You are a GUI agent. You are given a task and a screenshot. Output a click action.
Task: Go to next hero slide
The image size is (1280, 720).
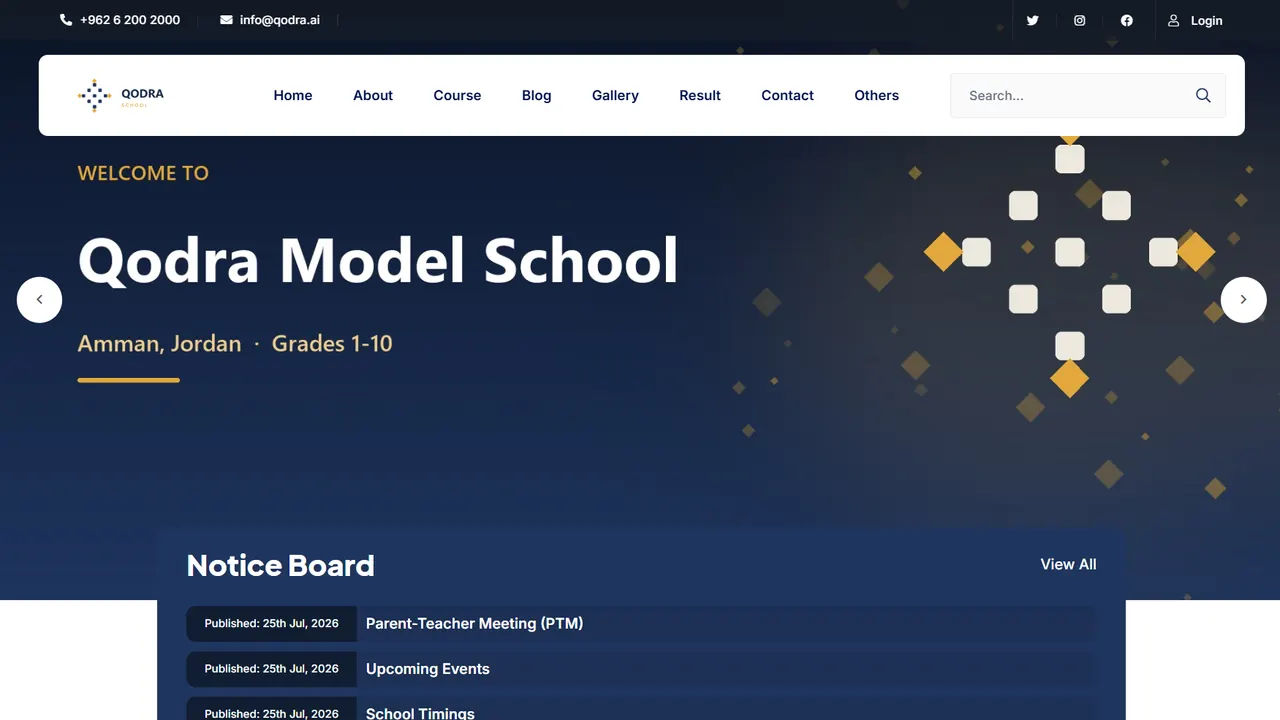[1244, 299]
